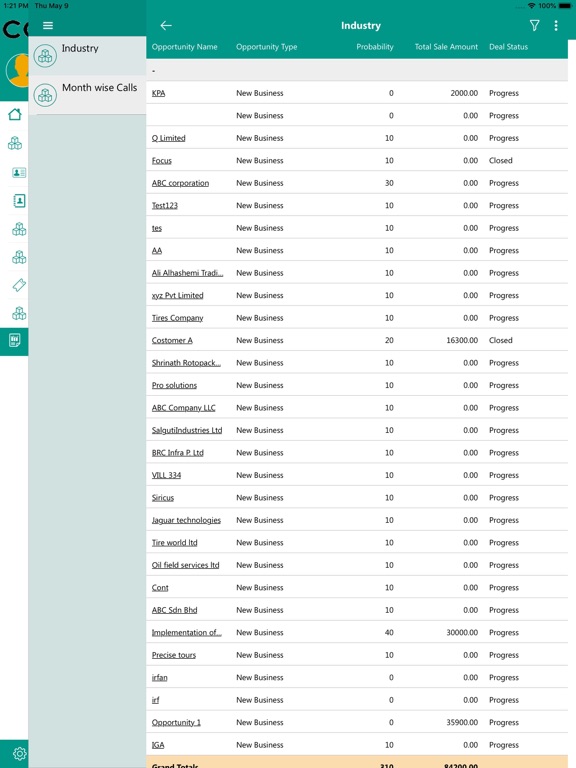Open the Tires Company opportunity

[x=177, y=318]
